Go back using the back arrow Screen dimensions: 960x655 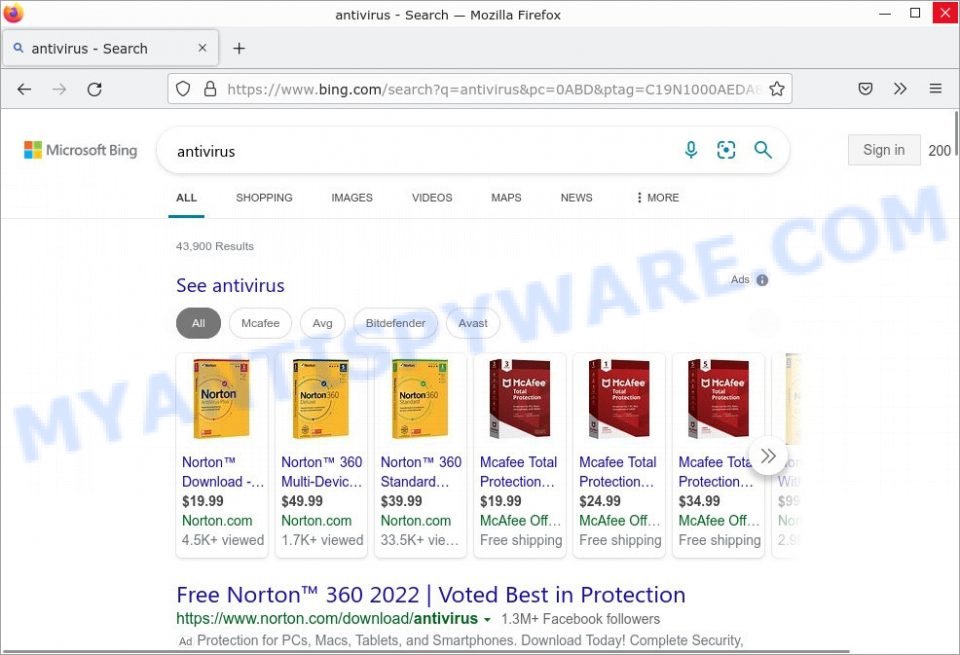[24, 89]
